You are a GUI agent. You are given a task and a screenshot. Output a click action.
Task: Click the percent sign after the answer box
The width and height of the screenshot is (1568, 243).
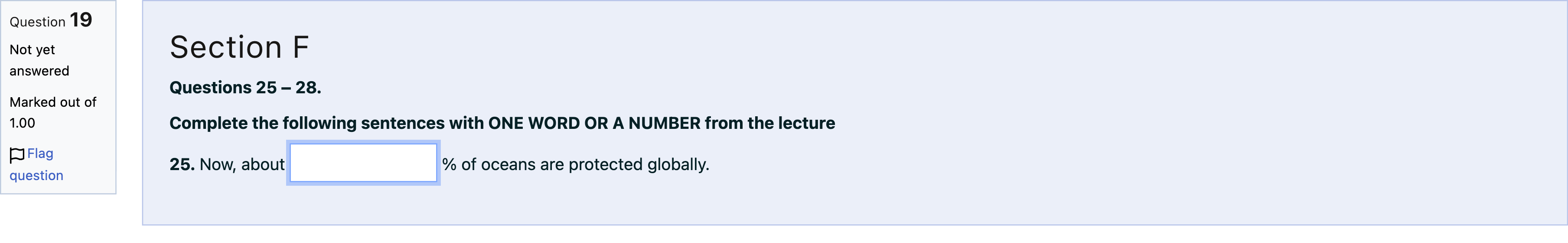coord(449,164)
